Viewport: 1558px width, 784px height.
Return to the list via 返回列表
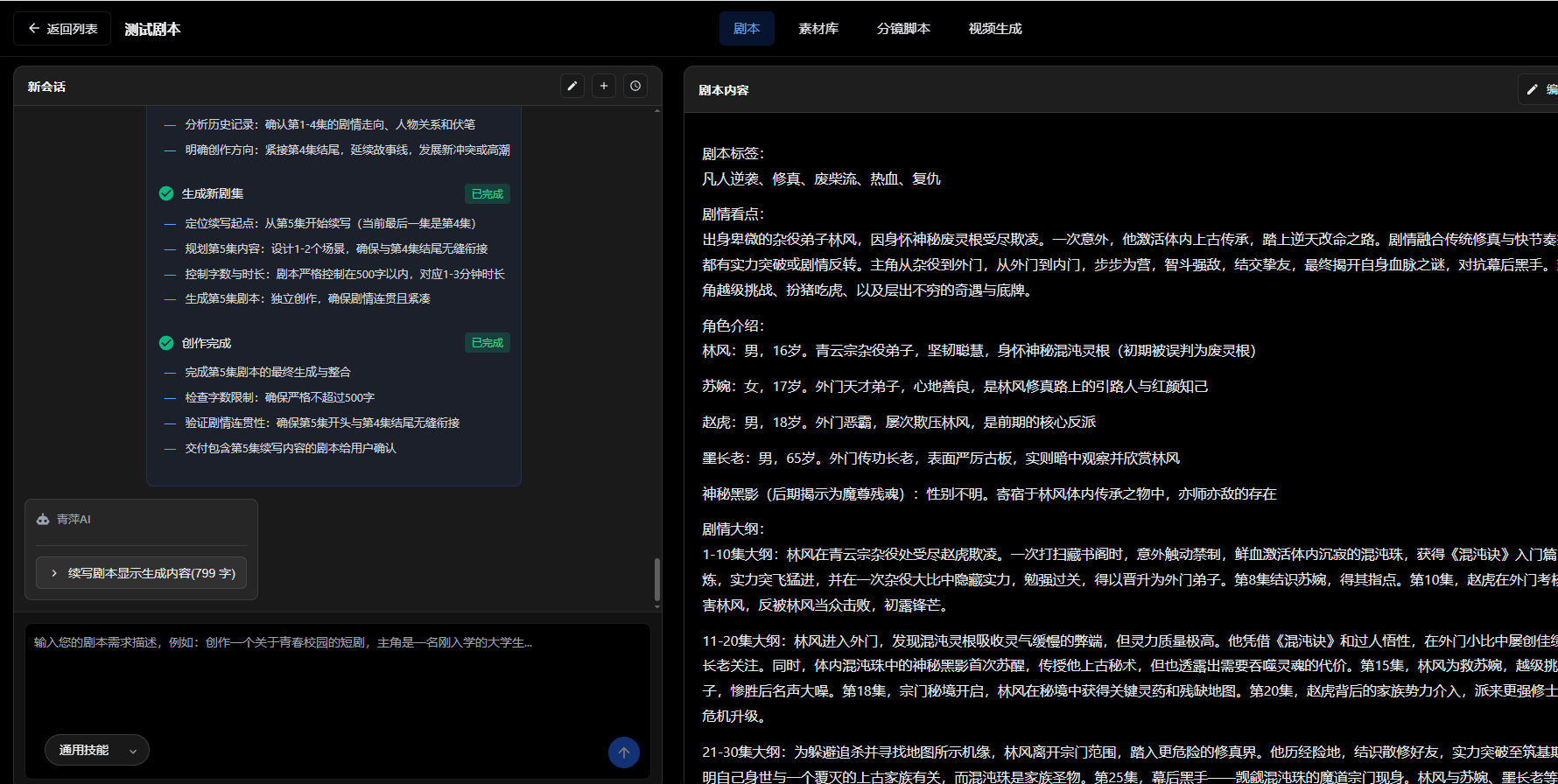coord(62,29)
